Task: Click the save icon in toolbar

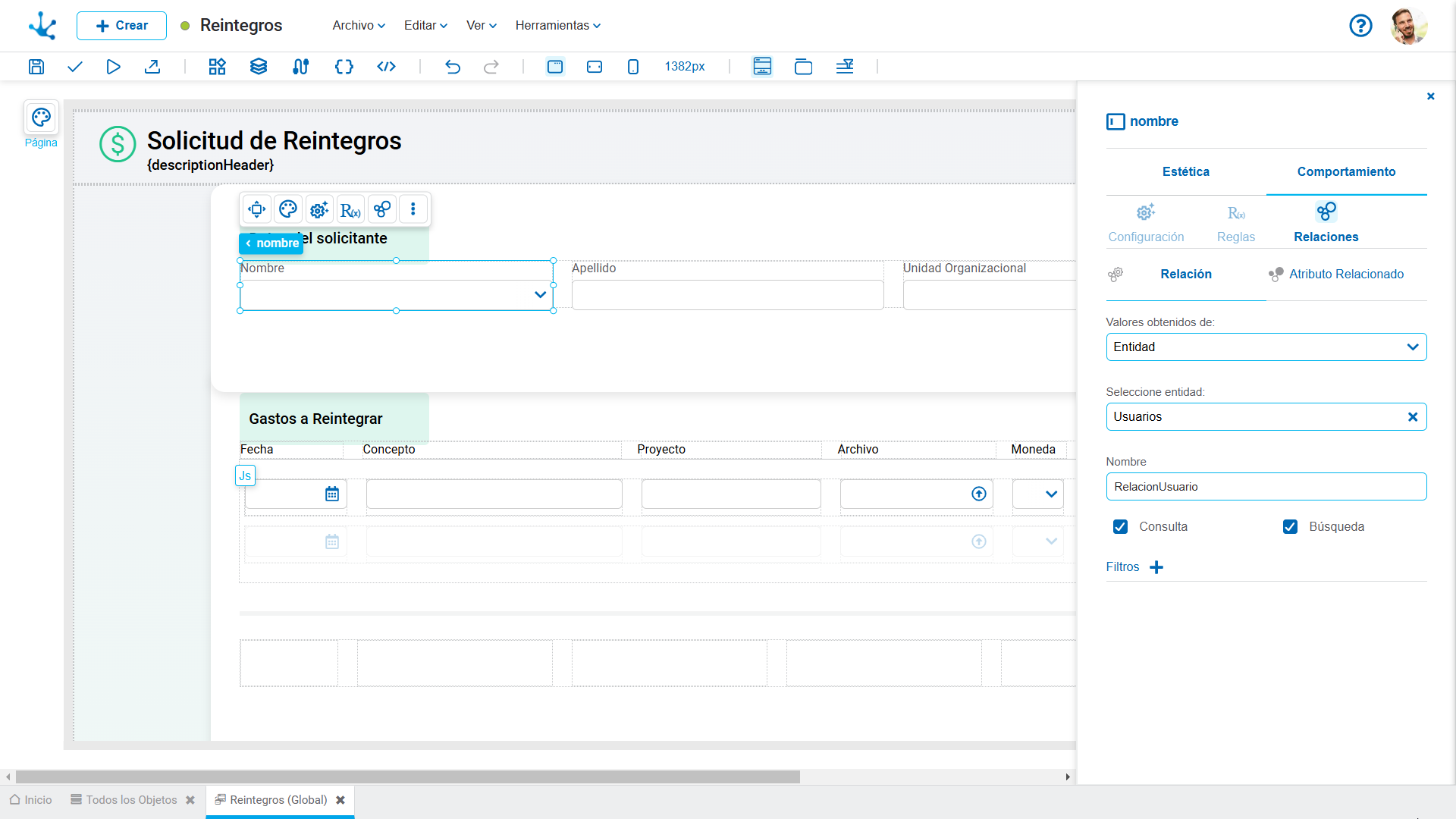Action: pyautogui.click(x=36, y=67)
